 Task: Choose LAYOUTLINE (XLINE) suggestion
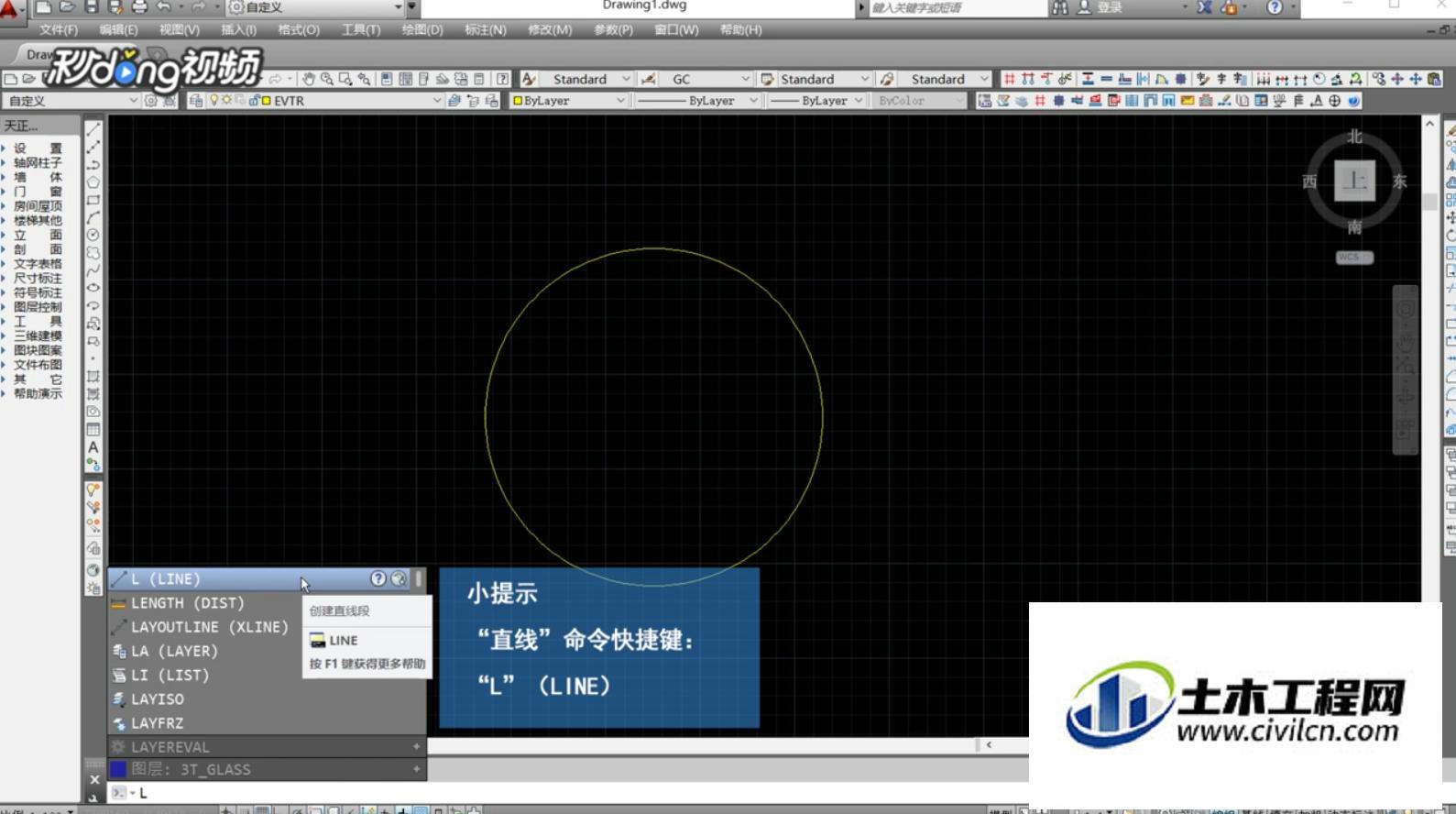click(205, 627)
